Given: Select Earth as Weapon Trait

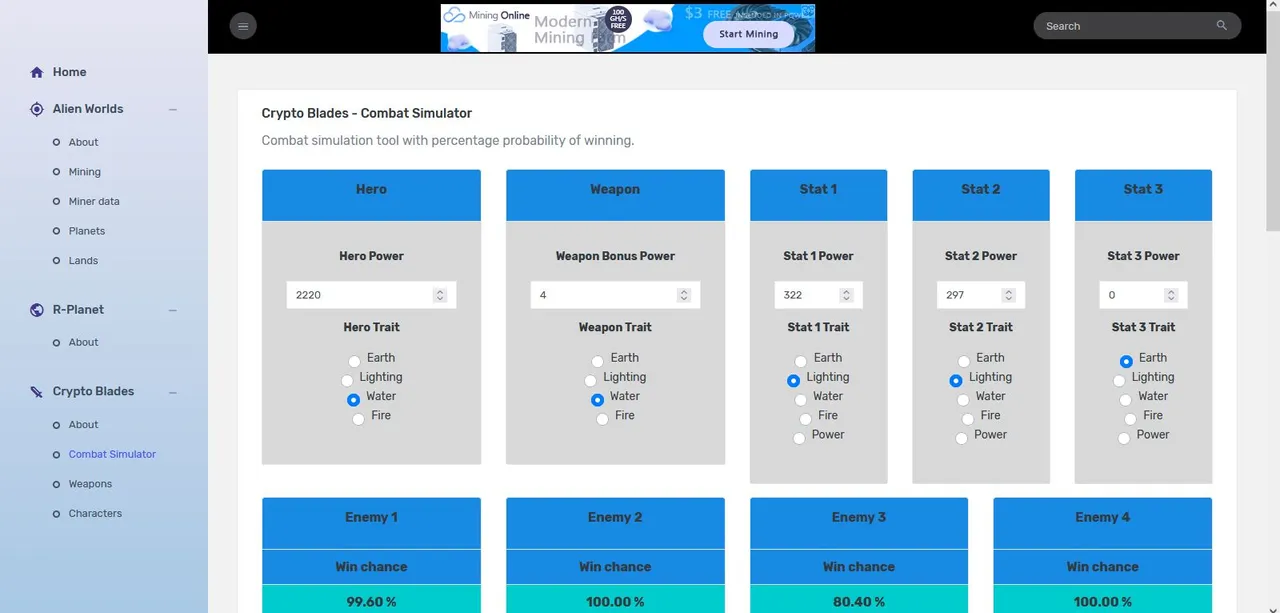Looking at the screenshot, I should 597,361.
